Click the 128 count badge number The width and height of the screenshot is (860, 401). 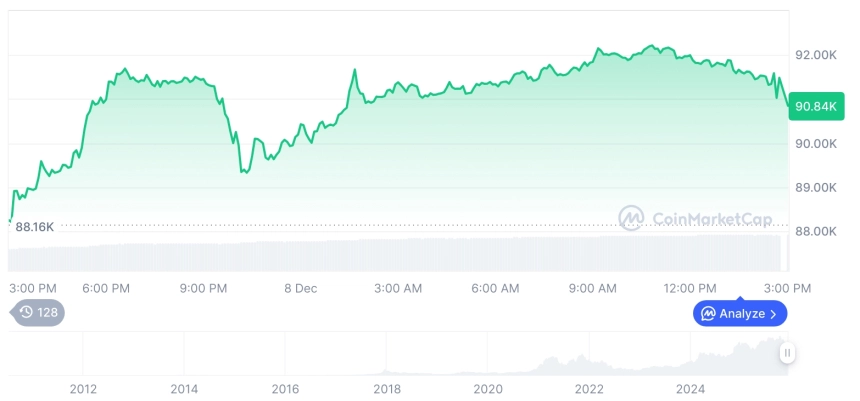[x=48, y=312]
